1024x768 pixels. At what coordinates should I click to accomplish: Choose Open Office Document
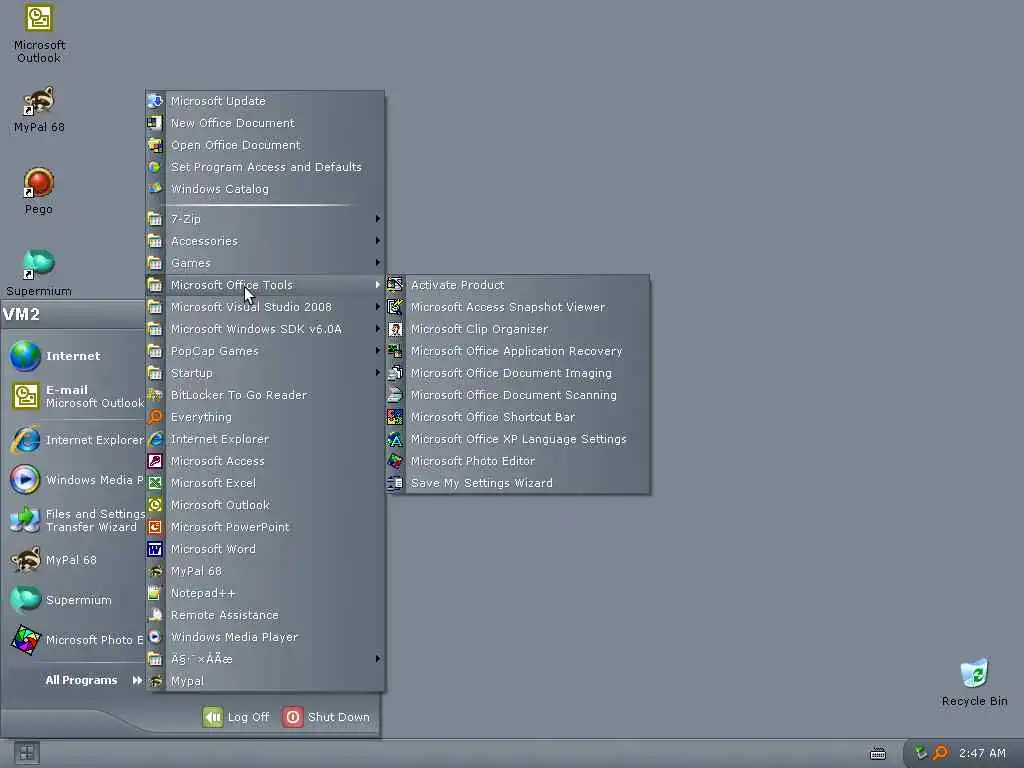[x=265, y=145]
